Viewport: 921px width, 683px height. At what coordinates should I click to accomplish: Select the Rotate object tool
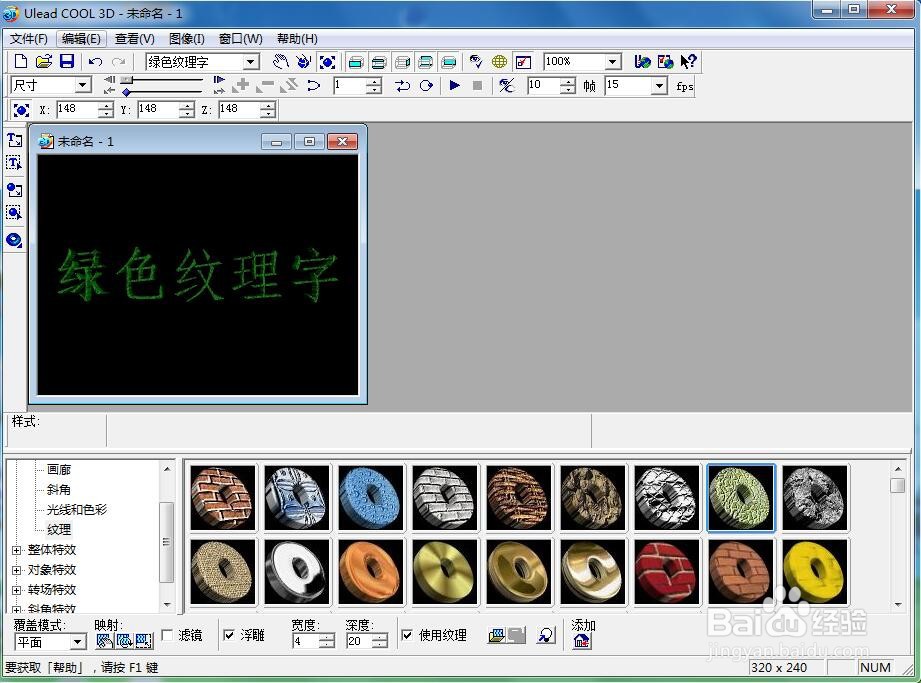click(304, 61)
